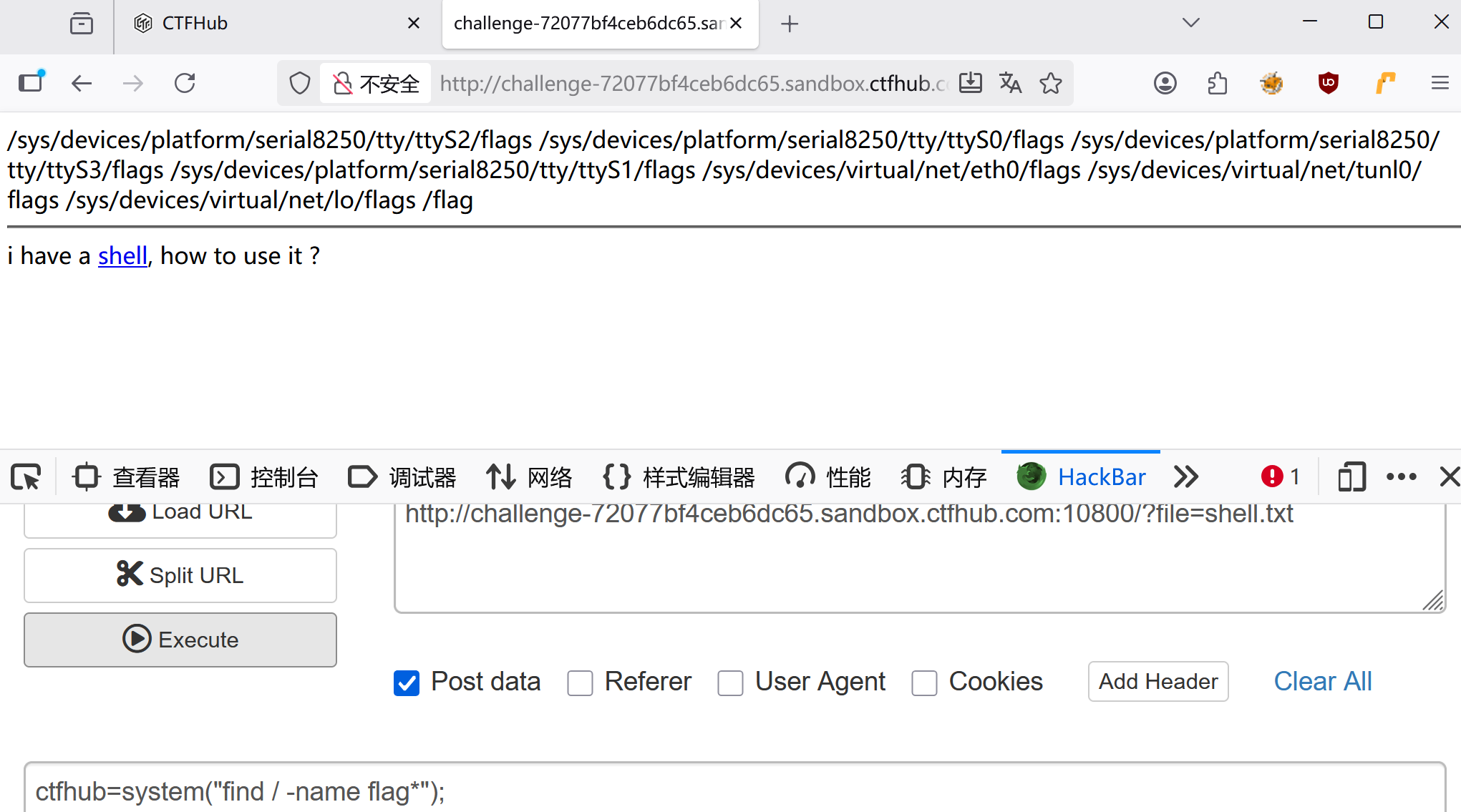The image size is (1461, 812).
Task: Click the uBlock Origin shield icon
Action: pyautogui.click(x=1328, y=84)
